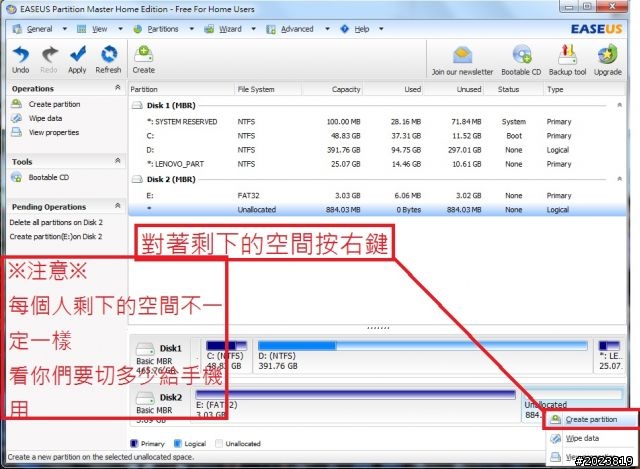Select D: (NTFS) block in Disk1 map
Screen dimensions: 640x469
[x=422, y=356]
